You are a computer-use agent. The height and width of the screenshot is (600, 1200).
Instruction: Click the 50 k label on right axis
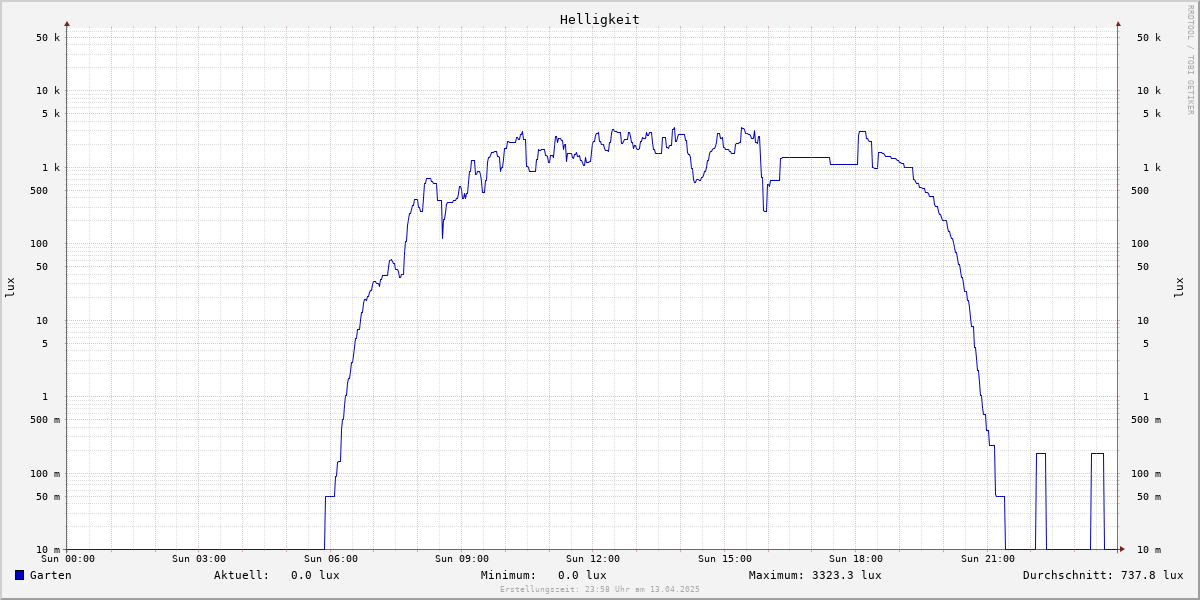[x=1149, y=38]
